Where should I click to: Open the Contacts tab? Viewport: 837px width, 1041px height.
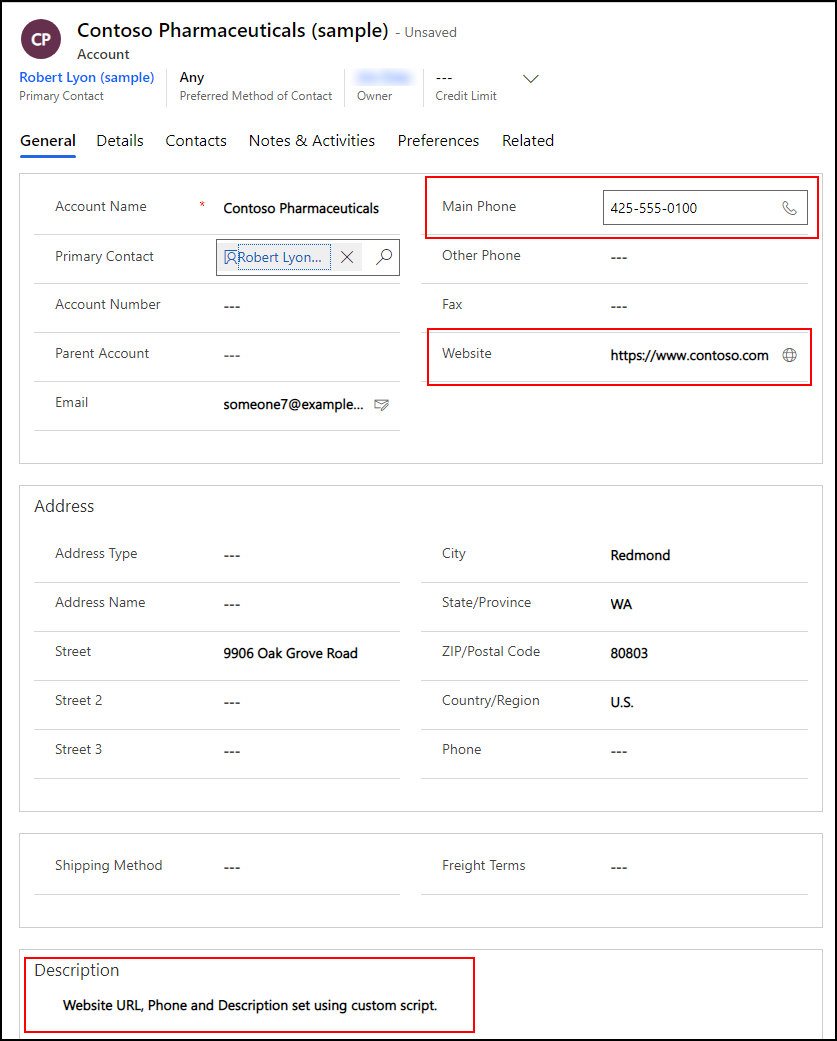pos(196,141)
